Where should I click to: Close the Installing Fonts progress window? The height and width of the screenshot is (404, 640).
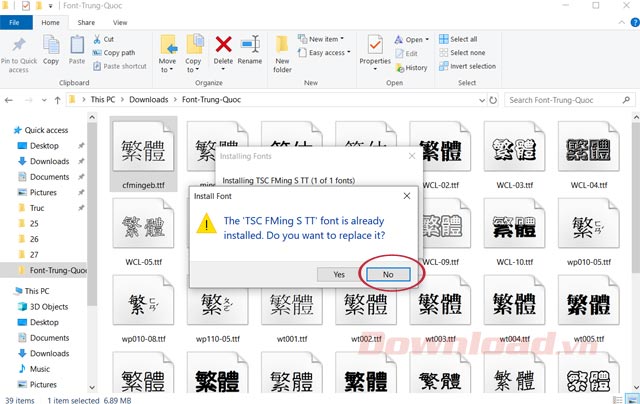click(412, 156)
